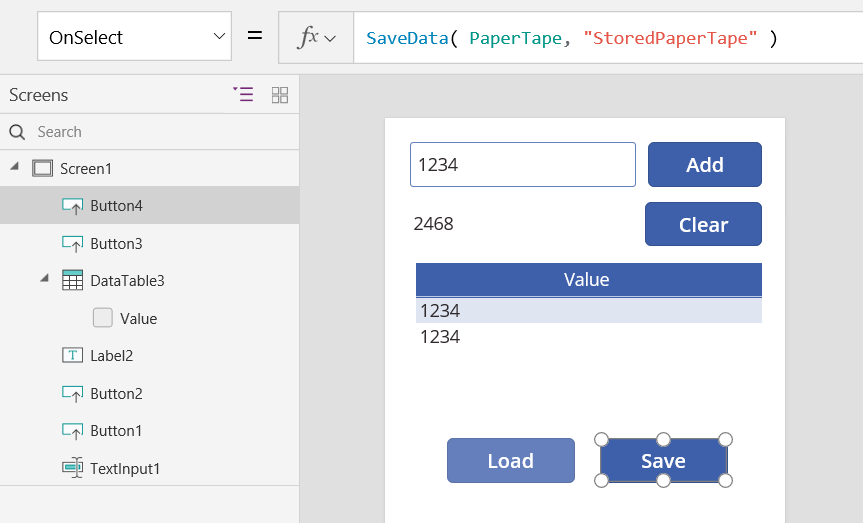Click the 2468 total label
The width and height of the screenshot is (863, 523).
coord(434,224)
